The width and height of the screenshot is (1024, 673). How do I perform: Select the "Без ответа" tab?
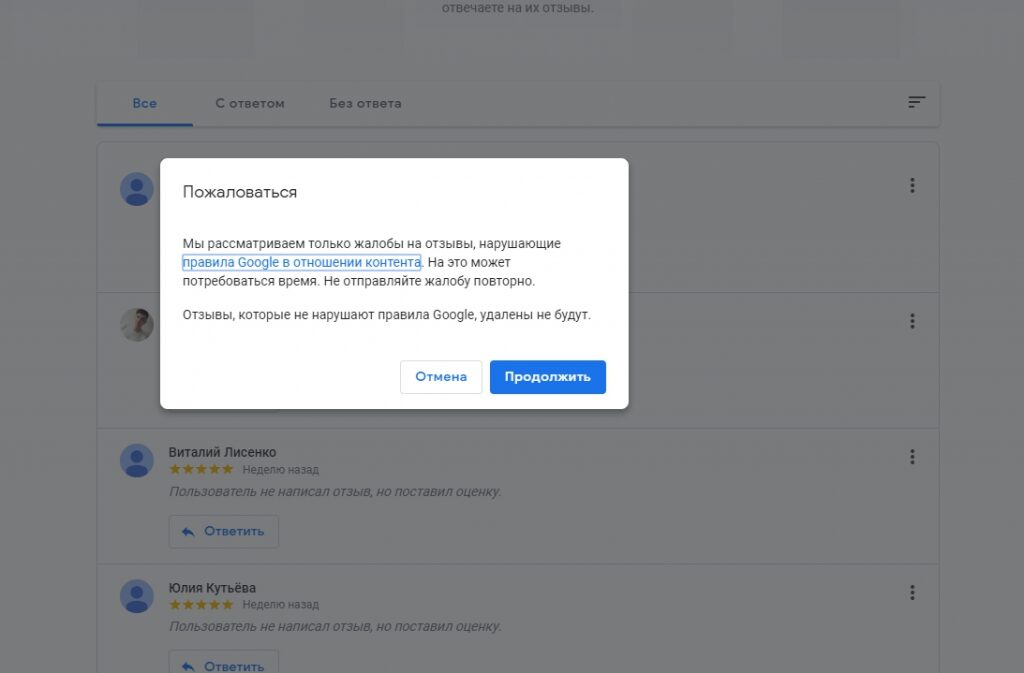(x=365, y=103)
